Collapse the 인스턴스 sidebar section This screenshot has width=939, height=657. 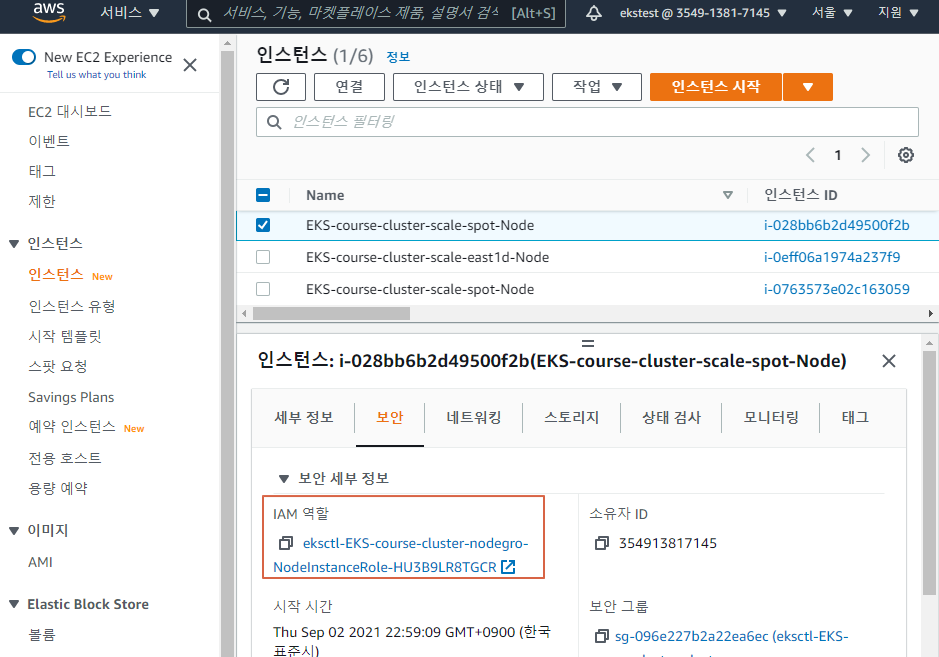click(14, 244)
